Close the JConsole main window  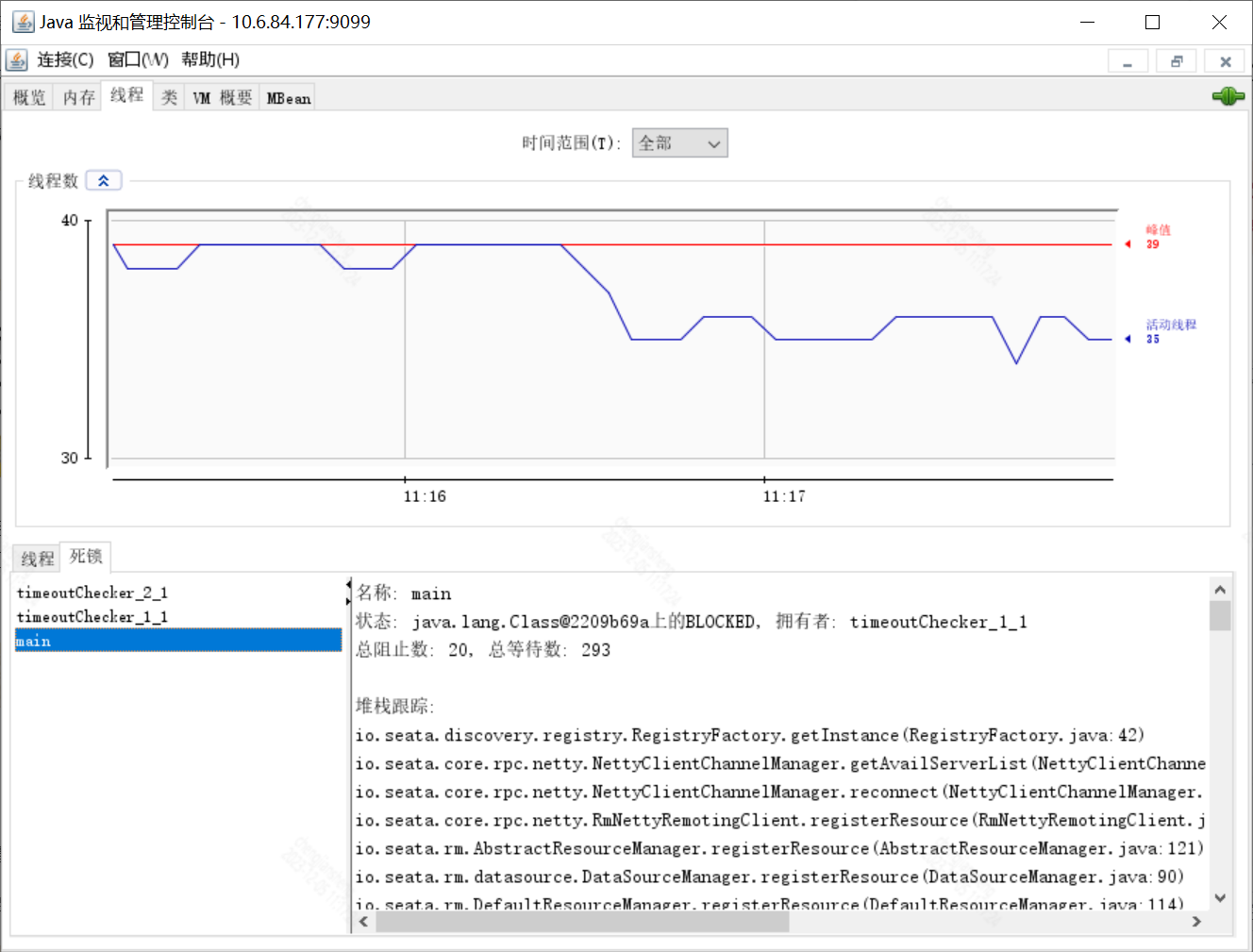click(x=1219, y=22)
